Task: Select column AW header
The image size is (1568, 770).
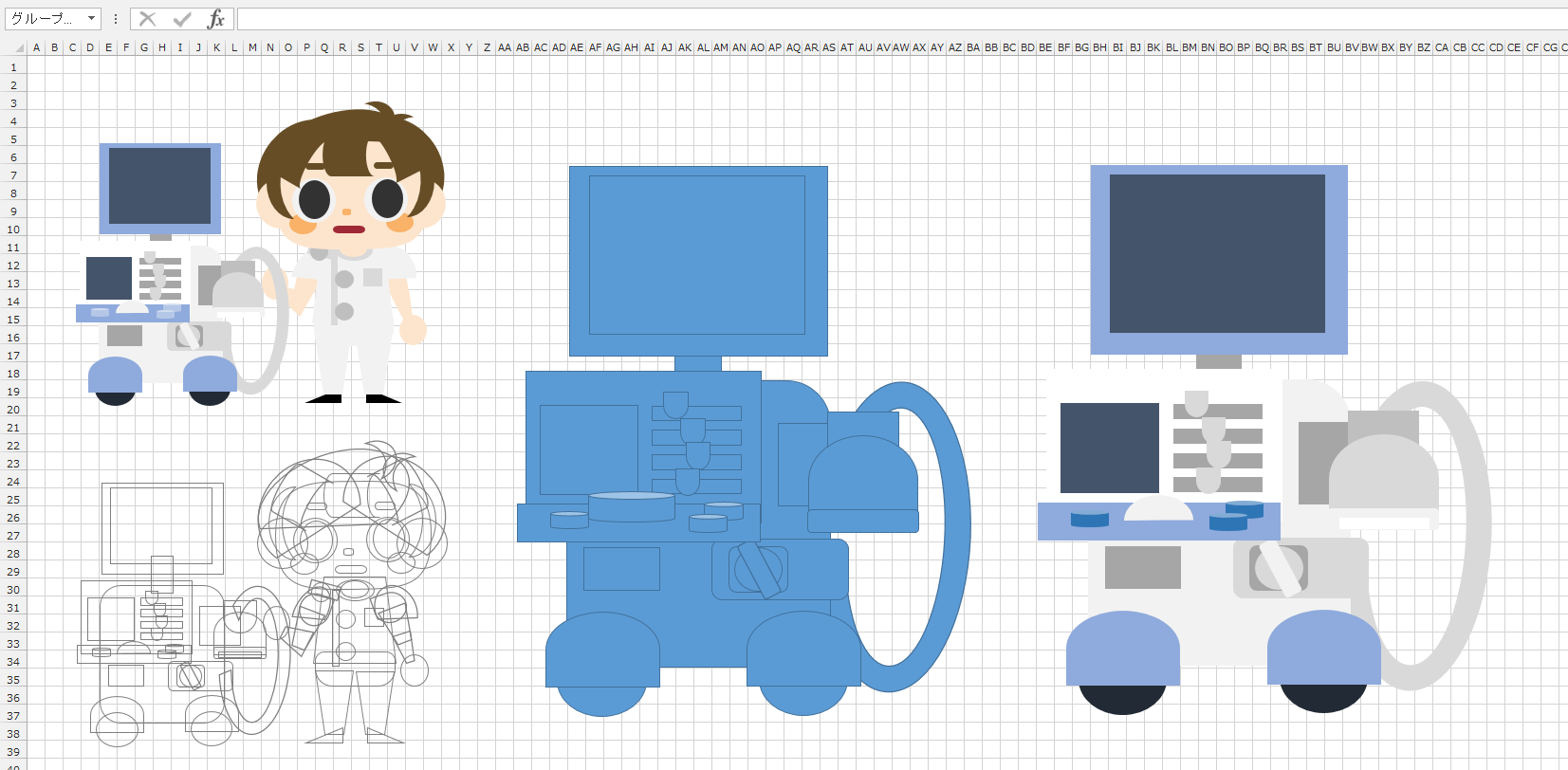Action: click(x=901, y=47)
